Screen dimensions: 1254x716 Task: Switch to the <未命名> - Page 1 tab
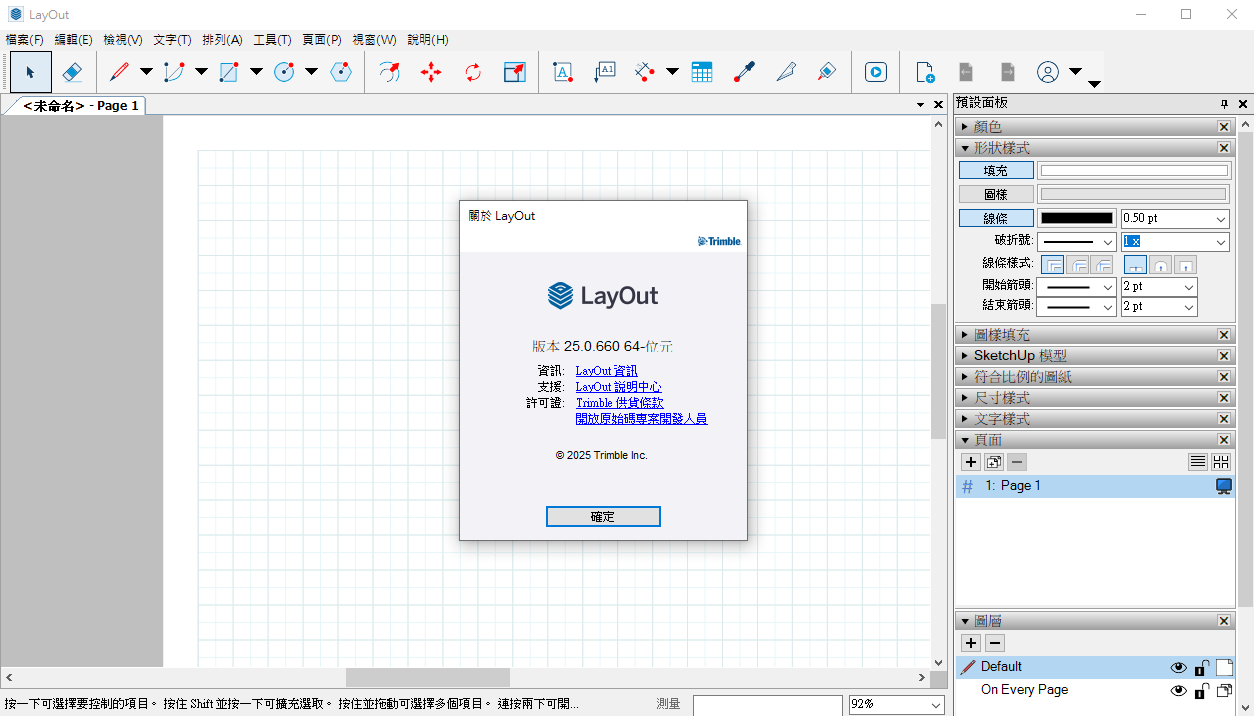click(81, 105)
